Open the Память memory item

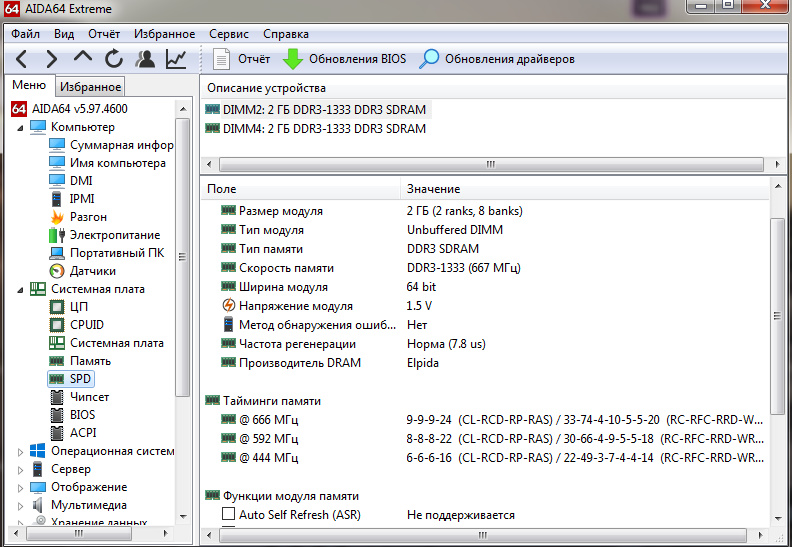(90, 361)
